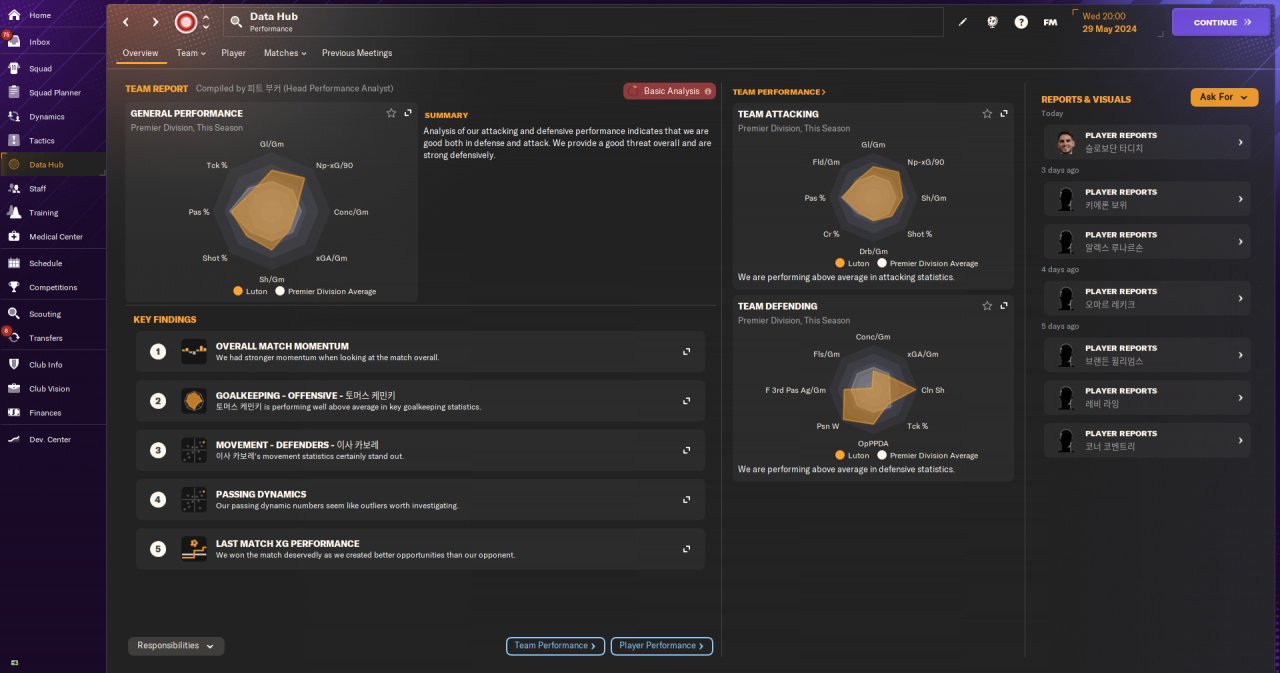The image size is (1280, 673).
Task: Expand Last Match xG Performance finding
Action: (x=686, y=549)
